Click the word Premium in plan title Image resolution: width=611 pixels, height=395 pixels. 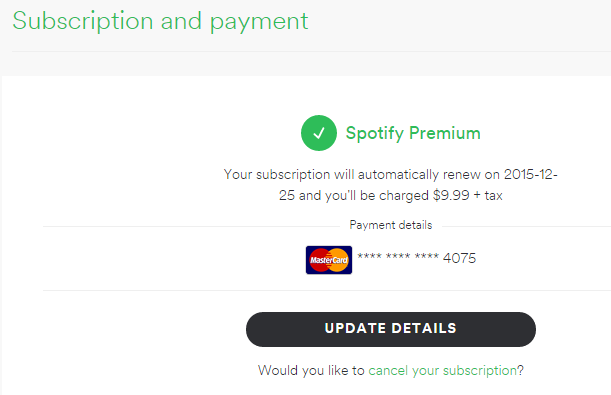pyautogui.click(x=445, y=133)
